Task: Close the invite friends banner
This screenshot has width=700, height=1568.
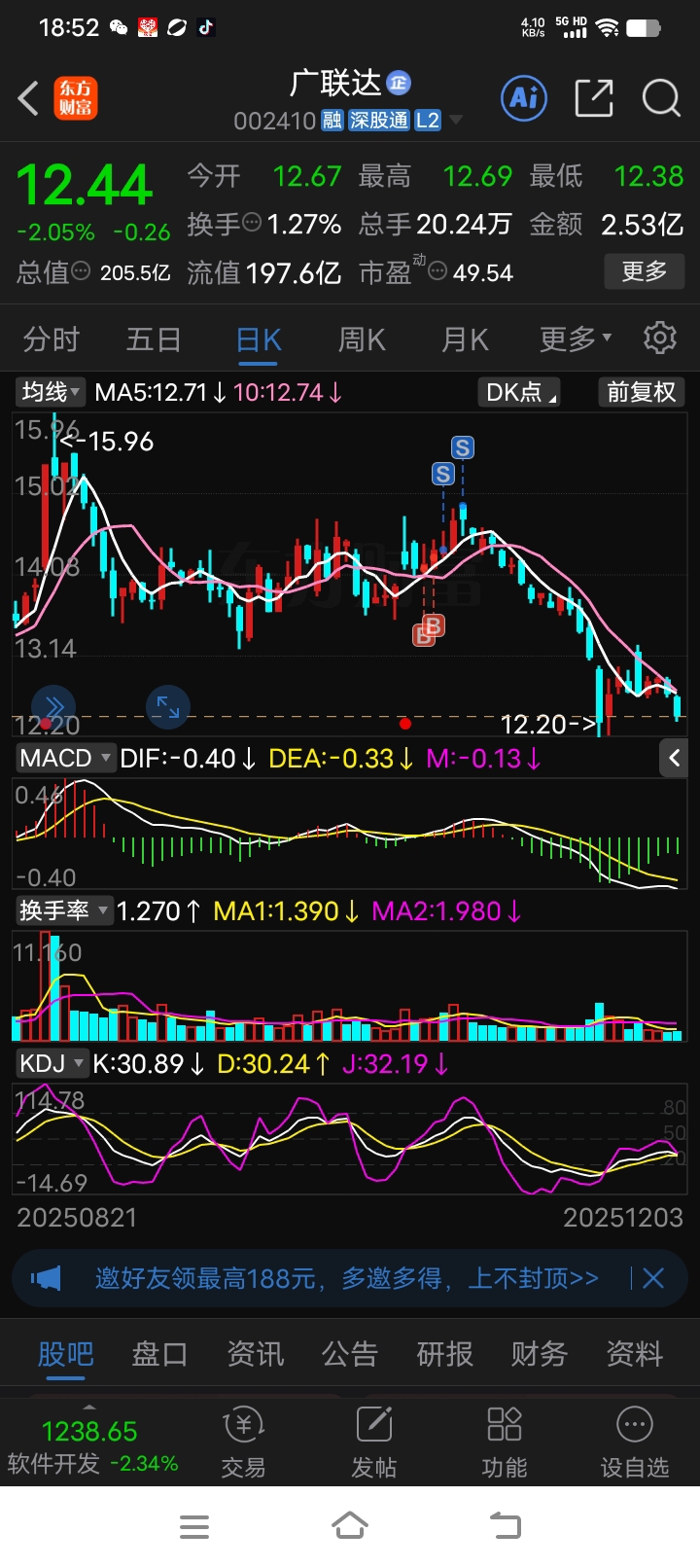Action: 653,1277
